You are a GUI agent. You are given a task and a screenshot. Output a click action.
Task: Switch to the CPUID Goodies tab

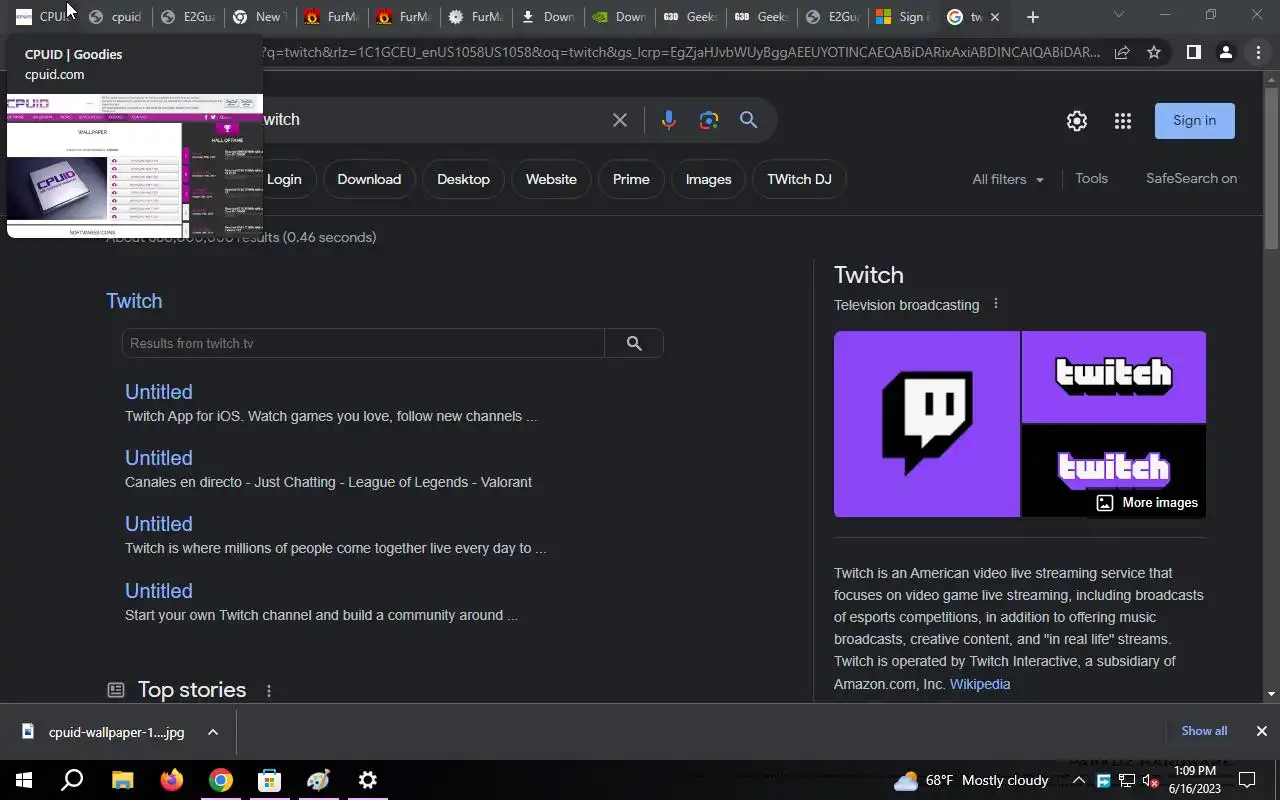pos(41,17)
